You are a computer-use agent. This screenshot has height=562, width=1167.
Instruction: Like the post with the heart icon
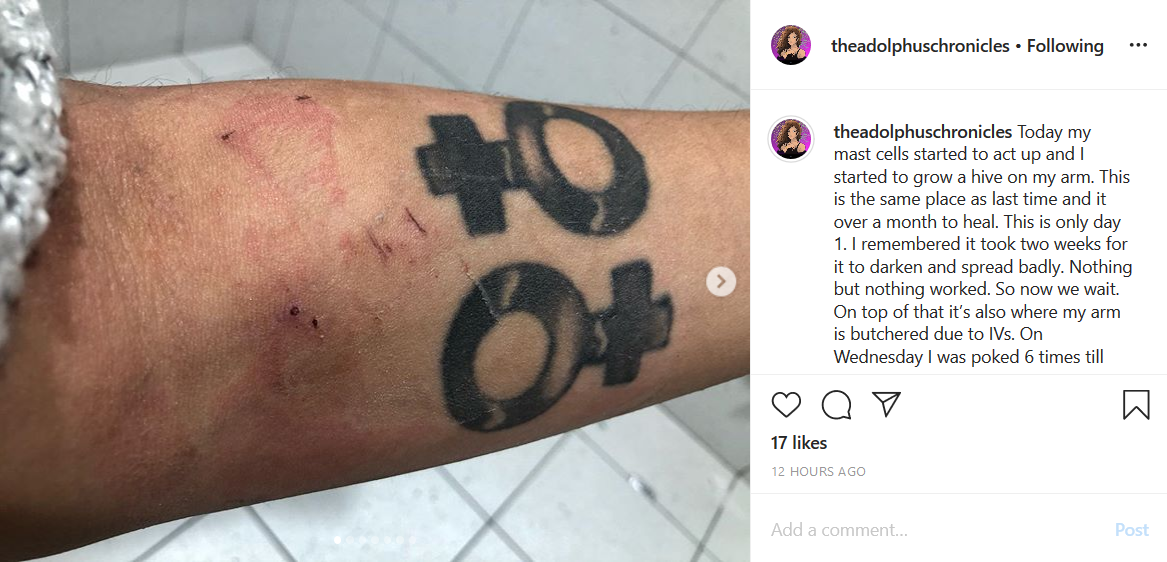(786, 404)
